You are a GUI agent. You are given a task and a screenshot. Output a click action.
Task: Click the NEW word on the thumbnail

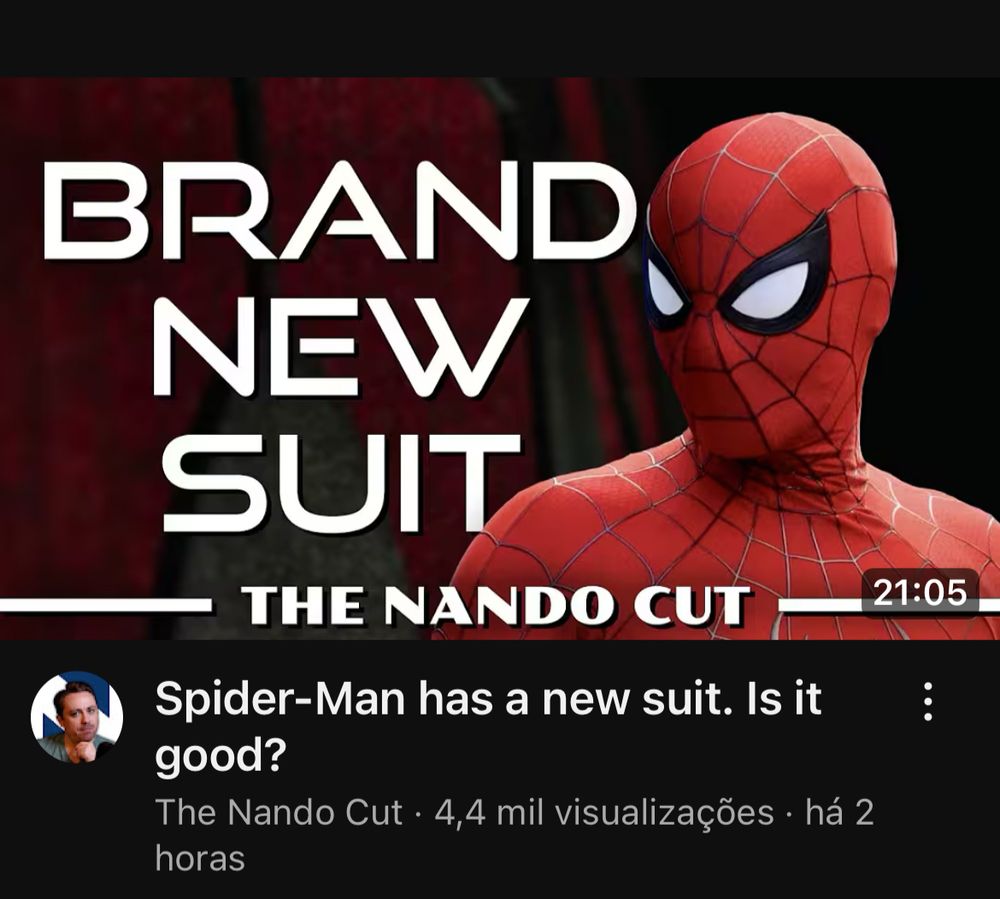pos(341,347)
